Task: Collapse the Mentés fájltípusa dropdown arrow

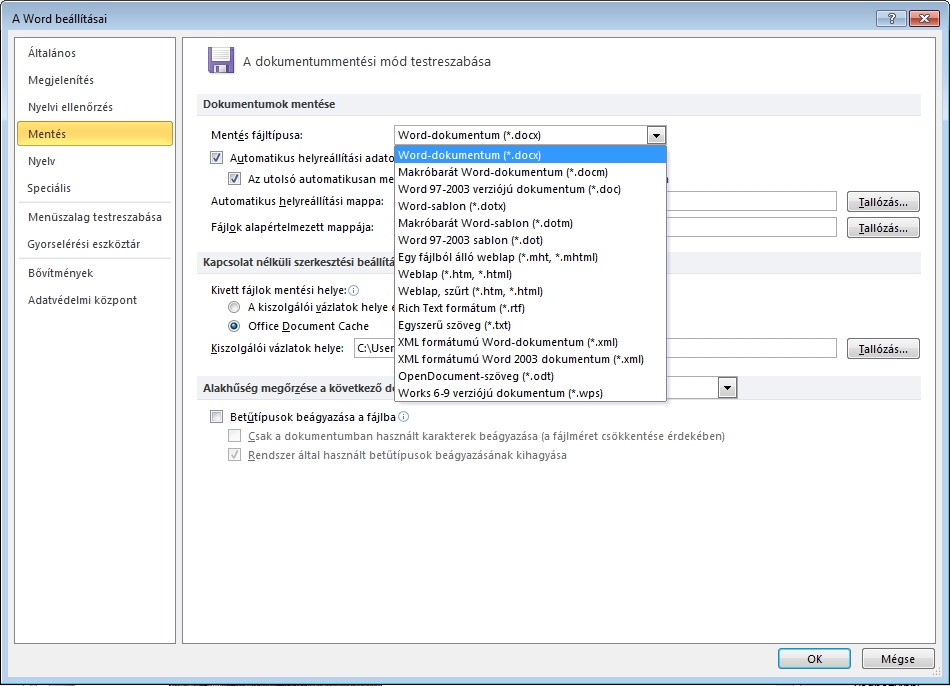Action: 656,135
